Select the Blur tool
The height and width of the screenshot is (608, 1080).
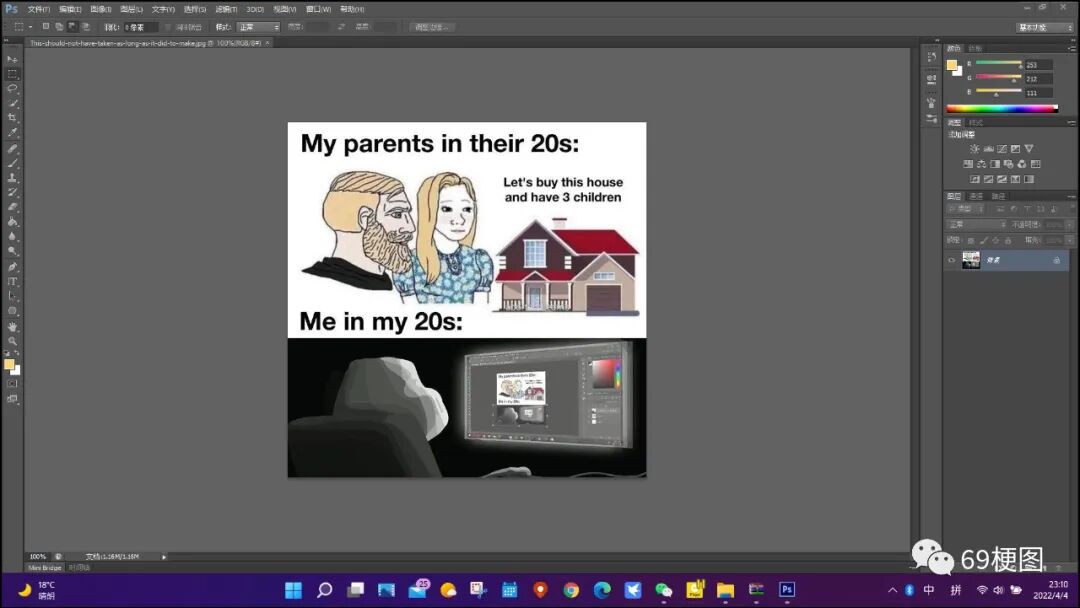[x=12, y=236]
